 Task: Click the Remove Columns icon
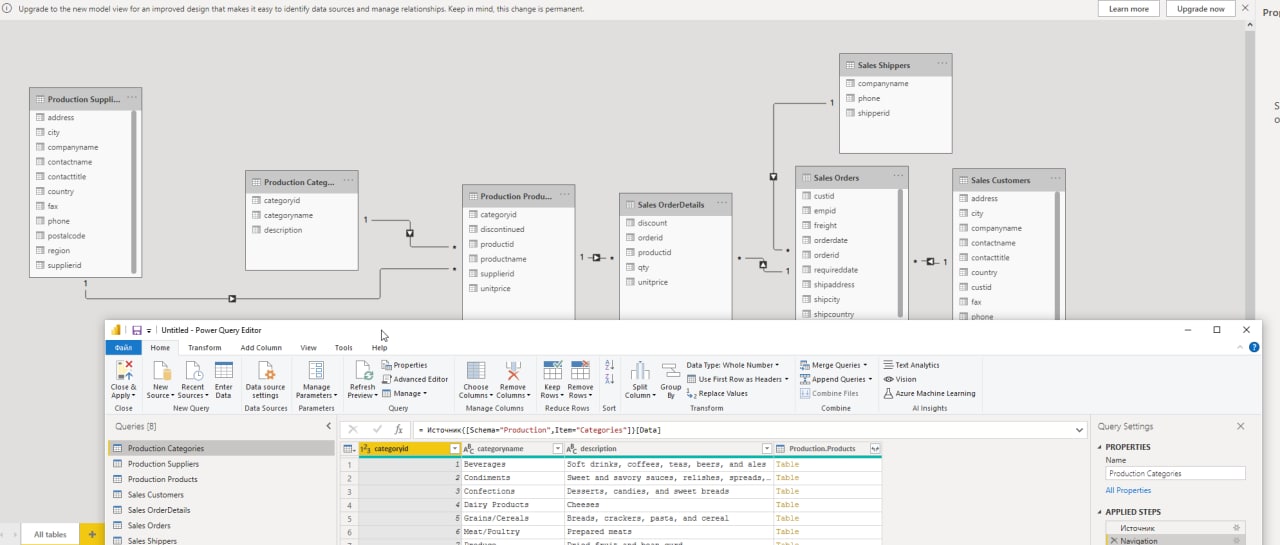[x=512, y=370]
